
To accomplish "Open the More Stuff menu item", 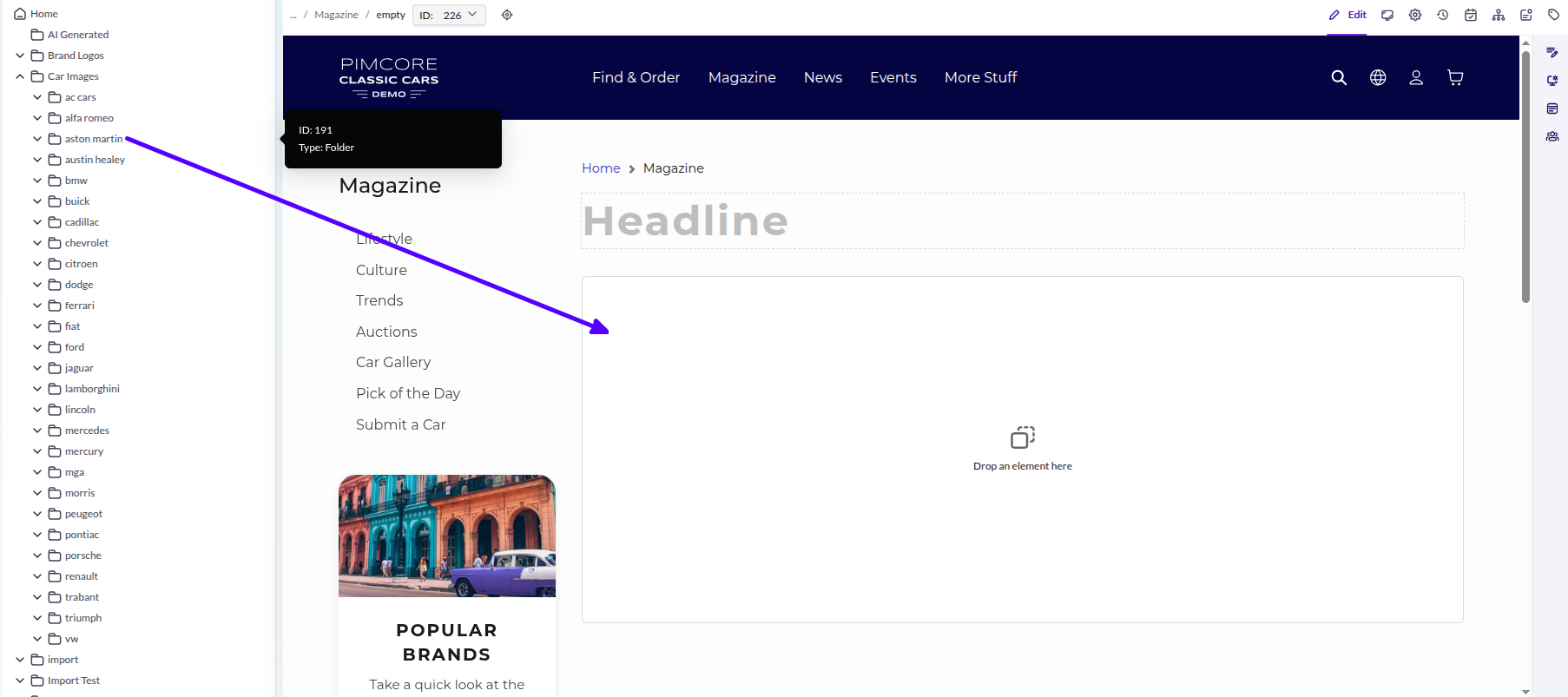I will [980, 77].
